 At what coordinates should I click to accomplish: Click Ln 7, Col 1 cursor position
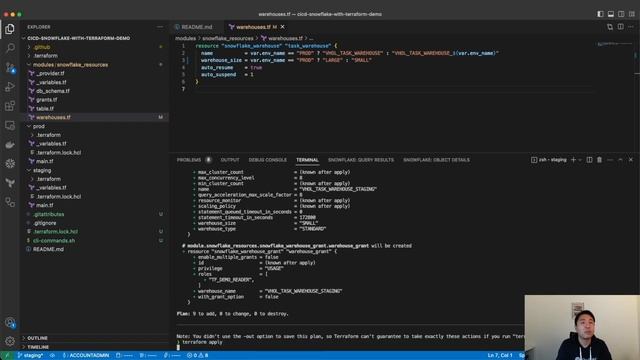(500, 356)
